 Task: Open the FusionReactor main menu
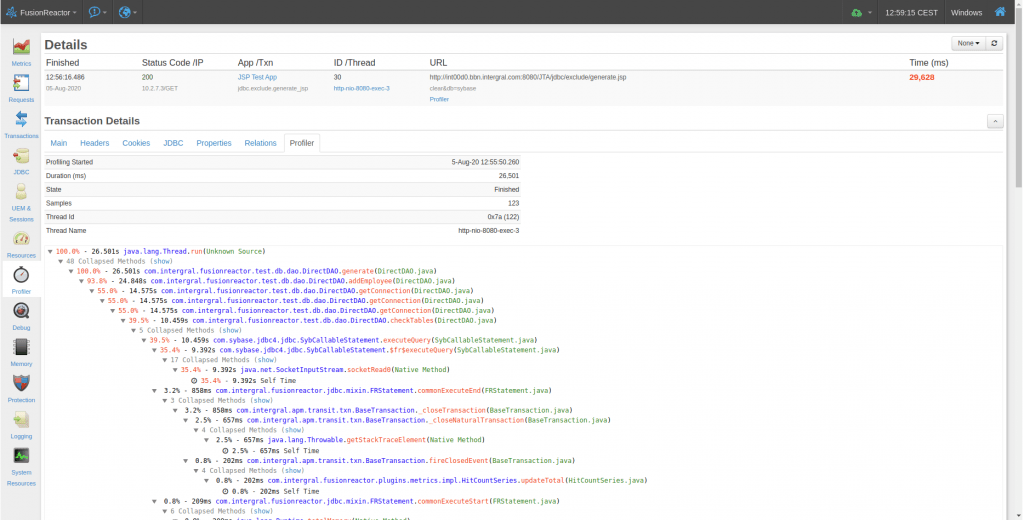point(42,12)
